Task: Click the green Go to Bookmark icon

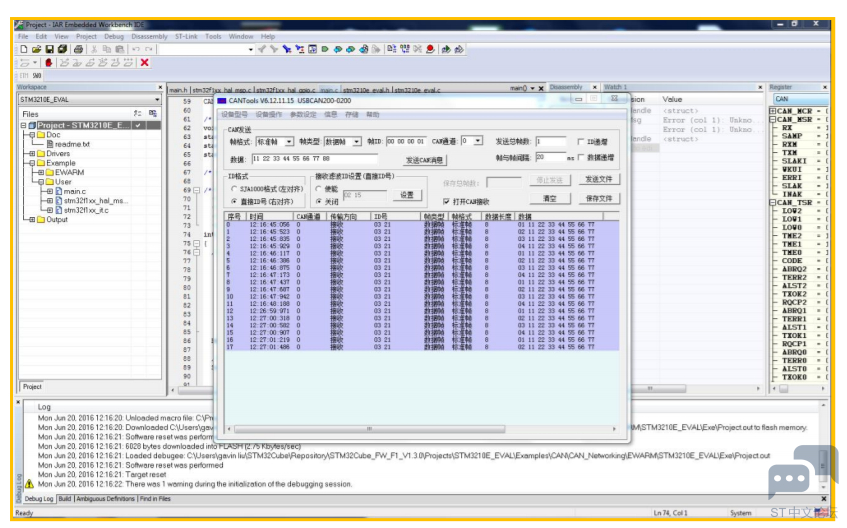Action: (325, 49)
